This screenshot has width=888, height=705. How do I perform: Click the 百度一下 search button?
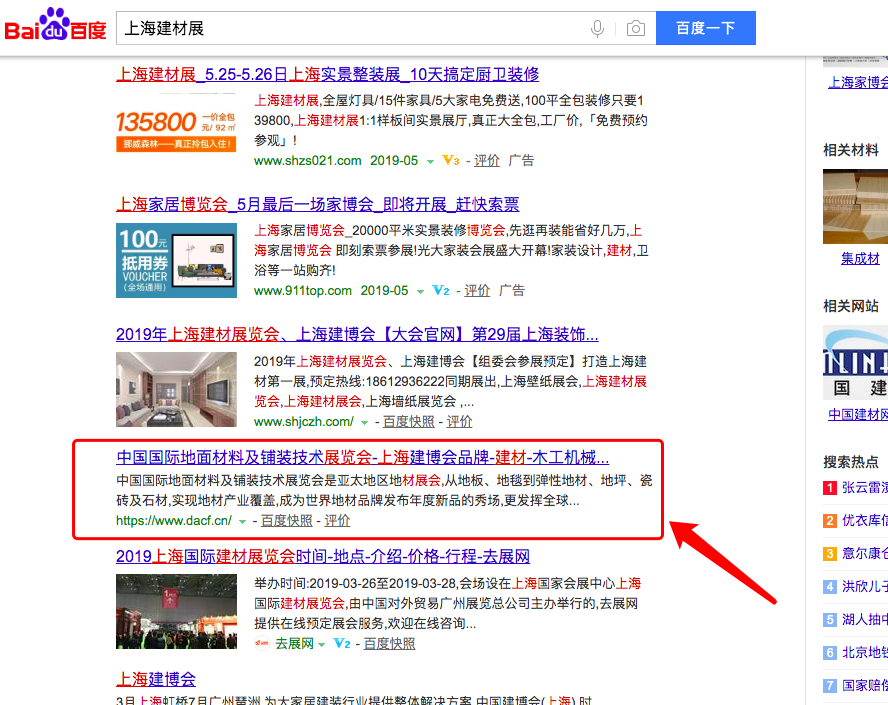coord(706,28)
